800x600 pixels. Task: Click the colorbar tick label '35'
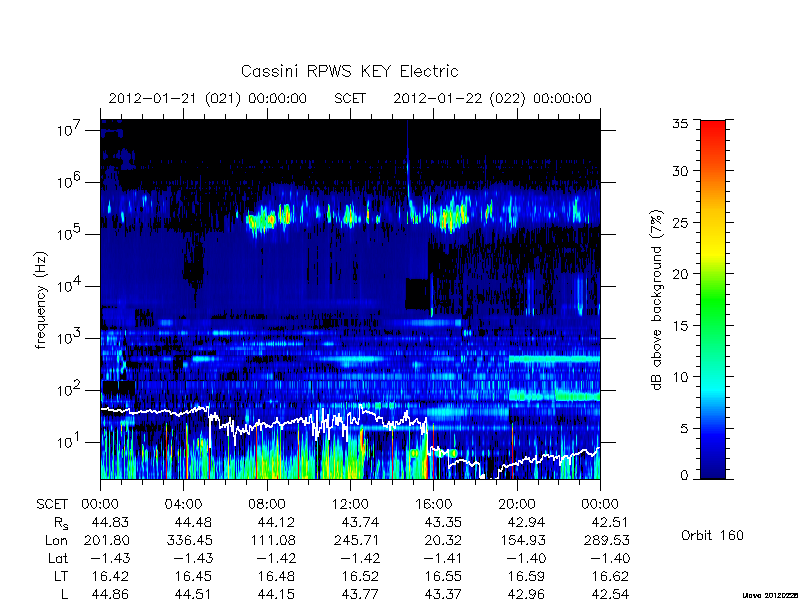(680, 124)
